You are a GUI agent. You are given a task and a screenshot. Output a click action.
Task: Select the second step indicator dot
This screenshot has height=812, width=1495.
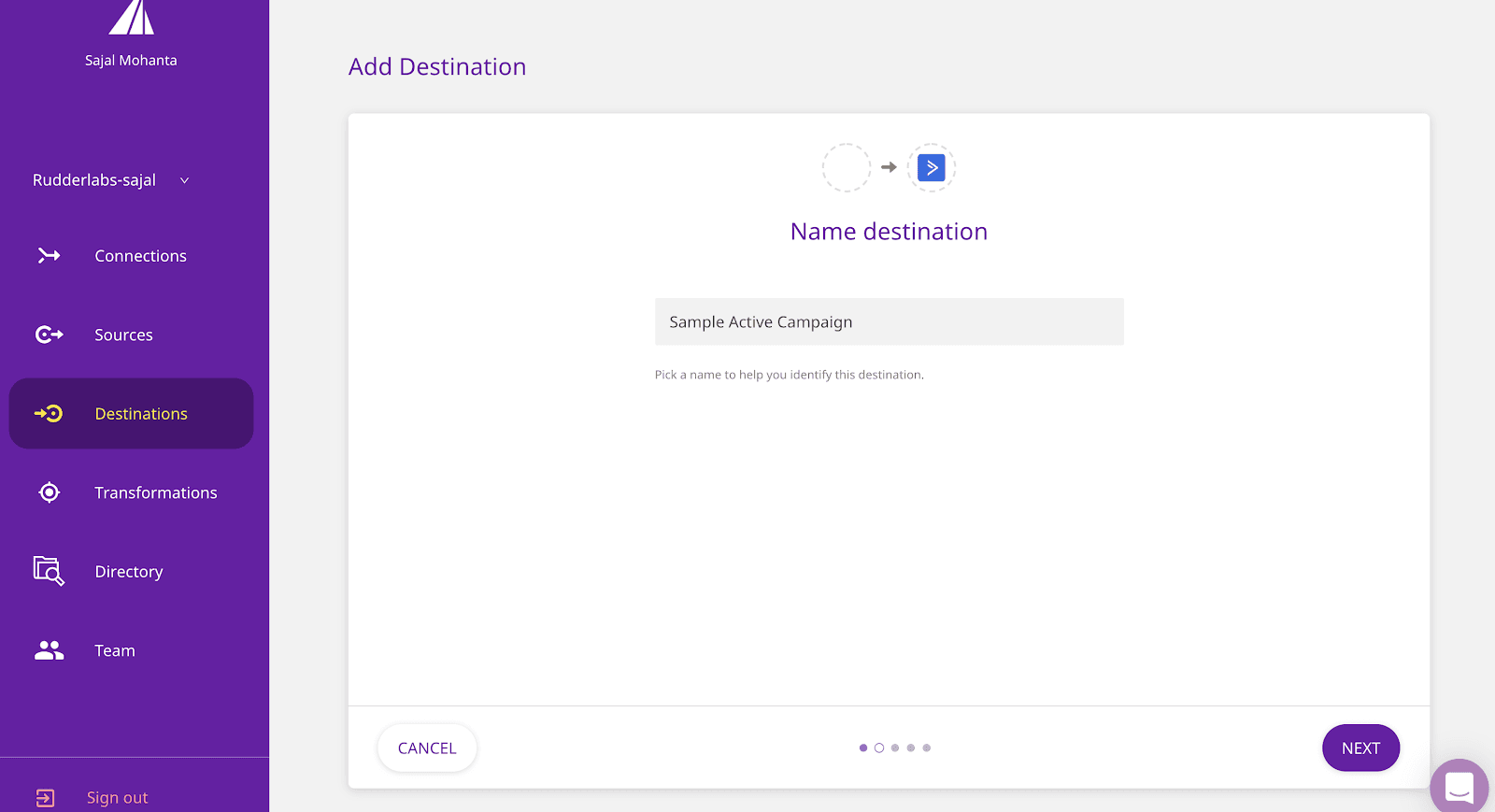879,748
